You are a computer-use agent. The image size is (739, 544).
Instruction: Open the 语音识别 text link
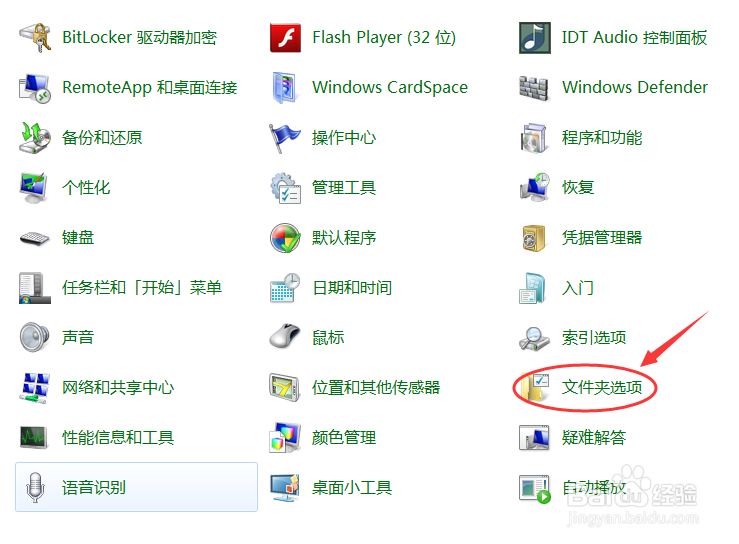pos(94,487)
